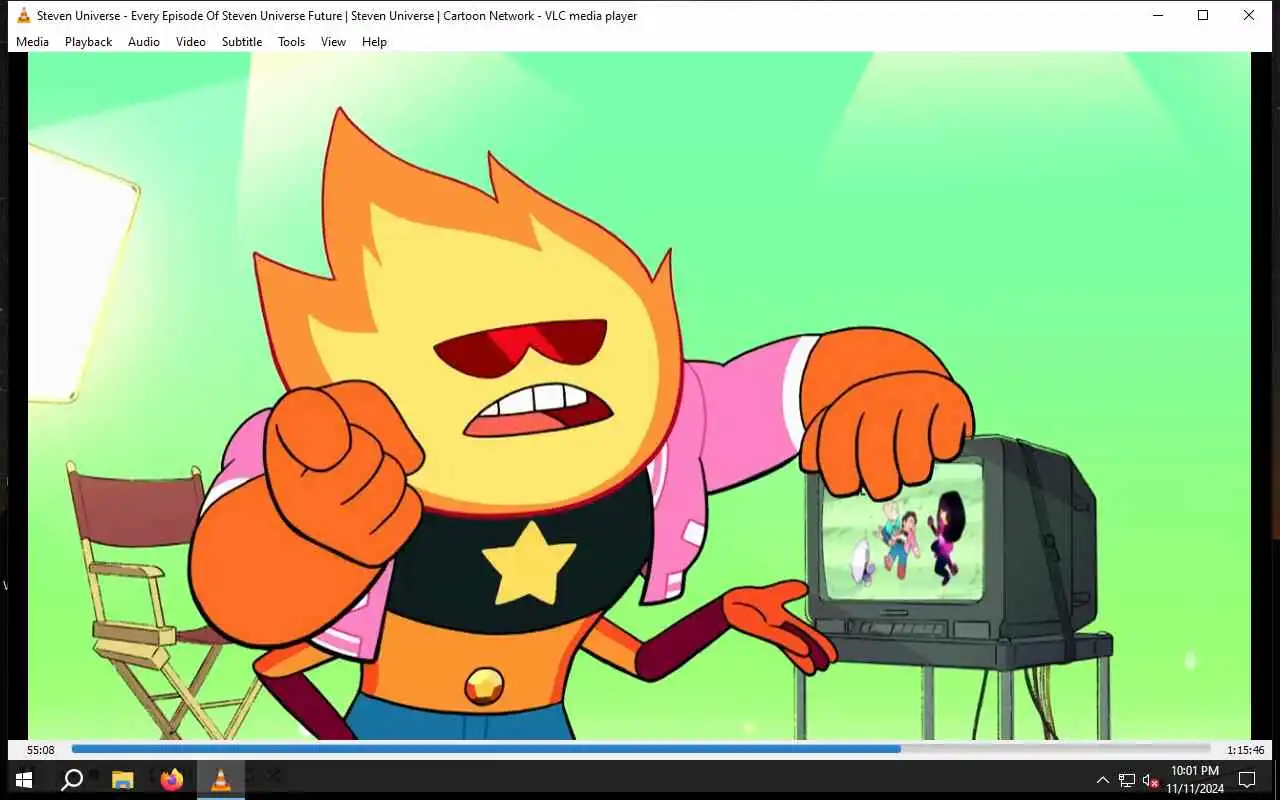Open the Video menu
The height and width of the screenshot is (800, 1280).
191,42
